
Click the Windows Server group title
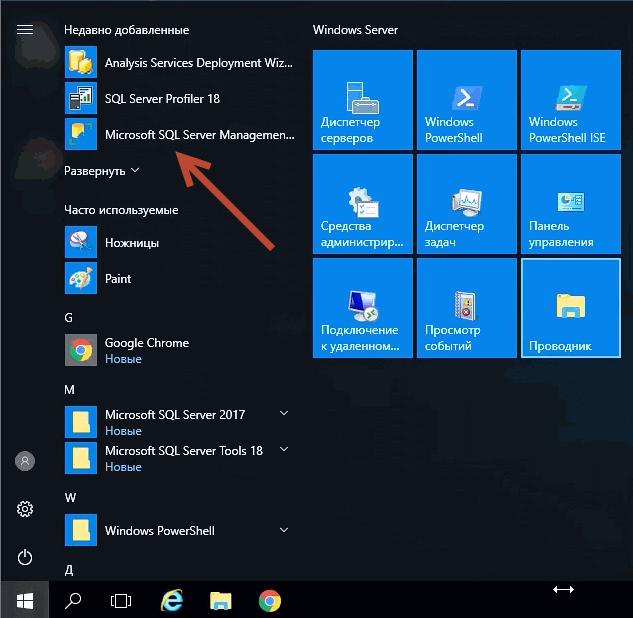[x=355, y=30]
